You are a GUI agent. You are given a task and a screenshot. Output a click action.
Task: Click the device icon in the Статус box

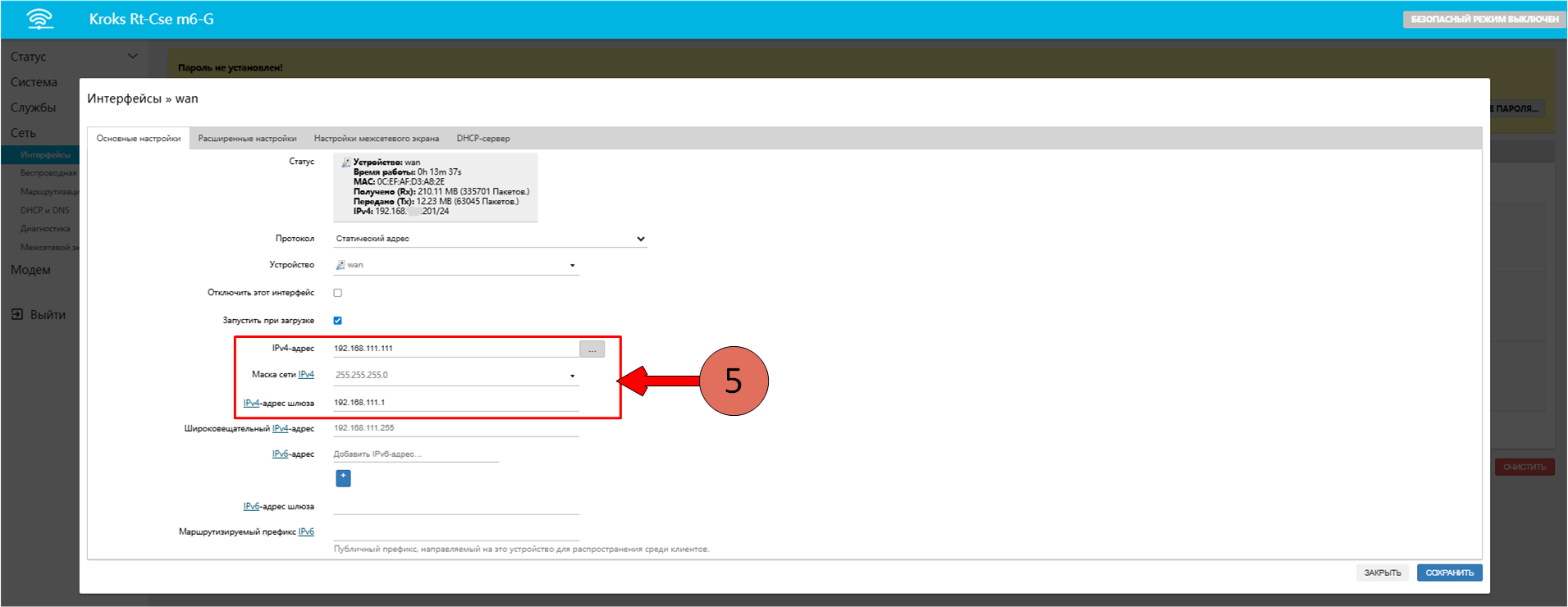click(x=346, y=162)
